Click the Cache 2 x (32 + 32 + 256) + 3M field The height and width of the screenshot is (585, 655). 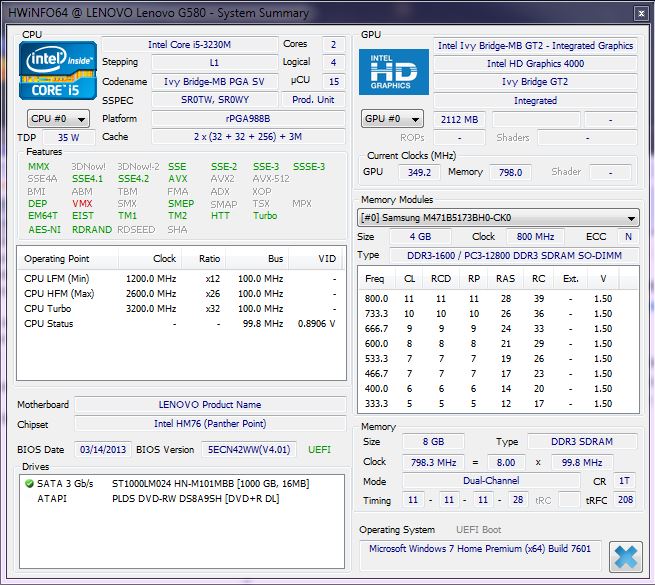click(248, 137)
